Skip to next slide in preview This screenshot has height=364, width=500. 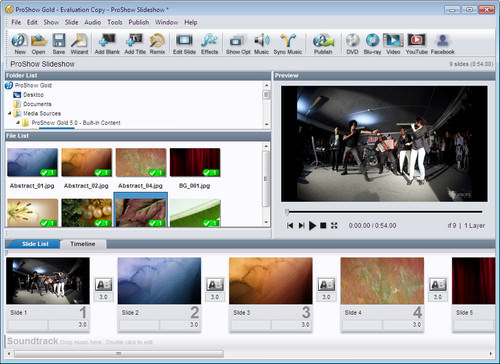click(301, 226)
